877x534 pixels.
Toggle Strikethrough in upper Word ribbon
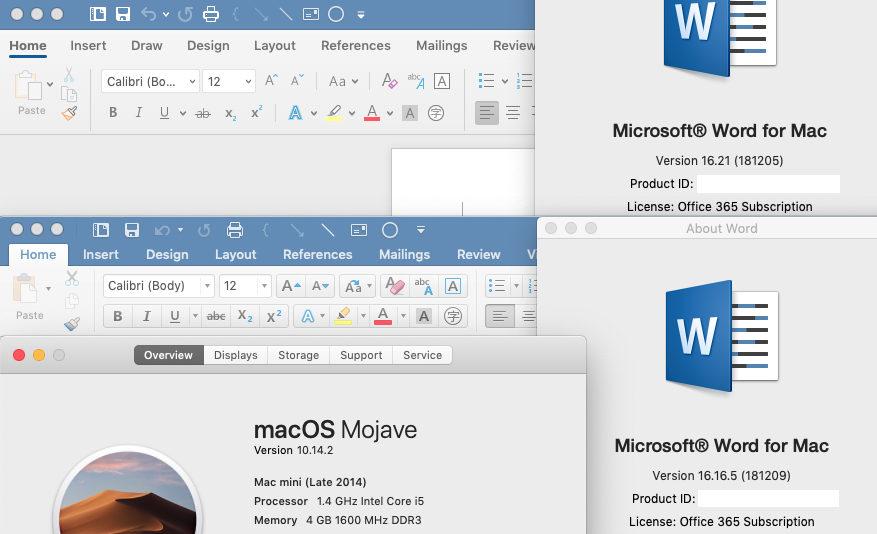[x=202, y=114]
